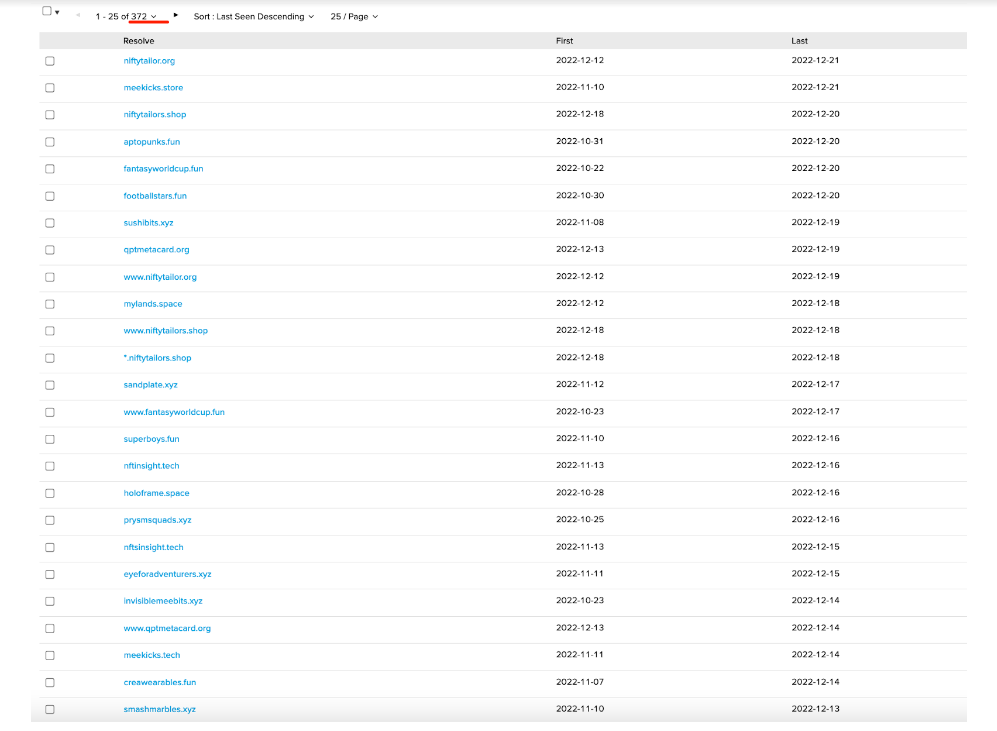Click the prysmsquads.xyz link
The image size is (997, 731).
tap(157, 520)
